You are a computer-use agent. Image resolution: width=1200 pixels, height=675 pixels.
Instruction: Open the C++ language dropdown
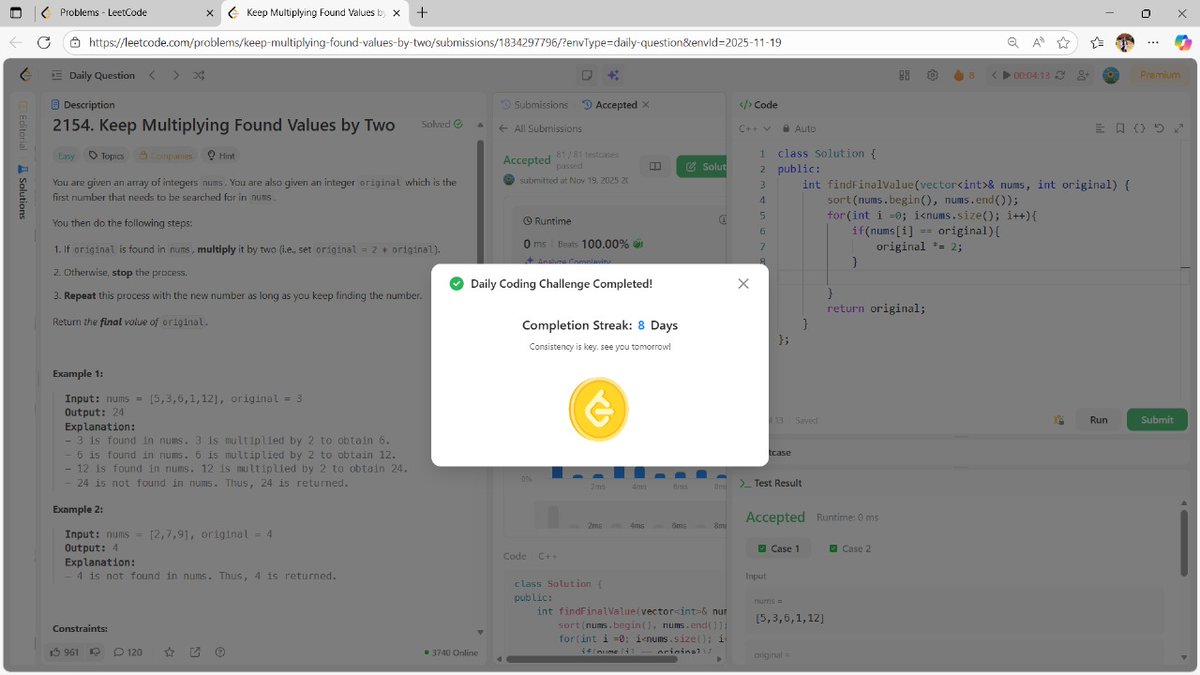point(755,128)
